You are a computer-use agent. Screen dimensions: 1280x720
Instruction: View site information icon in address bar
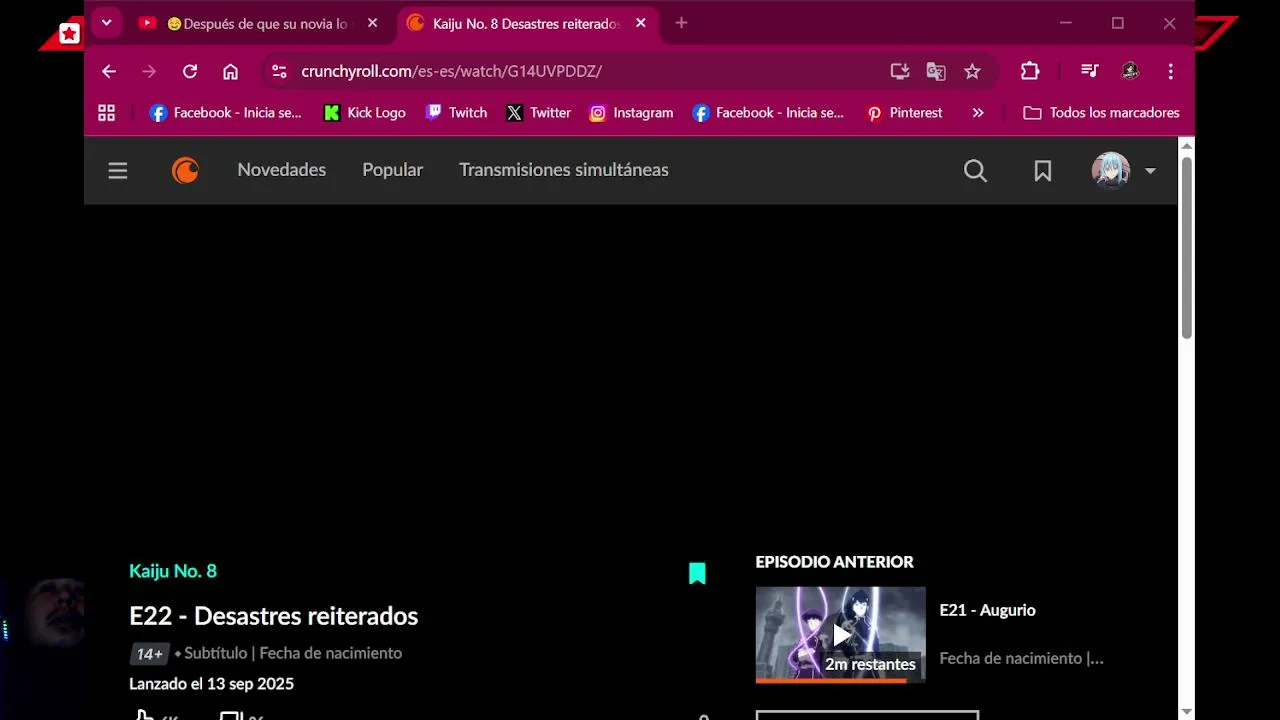point(279,71)
